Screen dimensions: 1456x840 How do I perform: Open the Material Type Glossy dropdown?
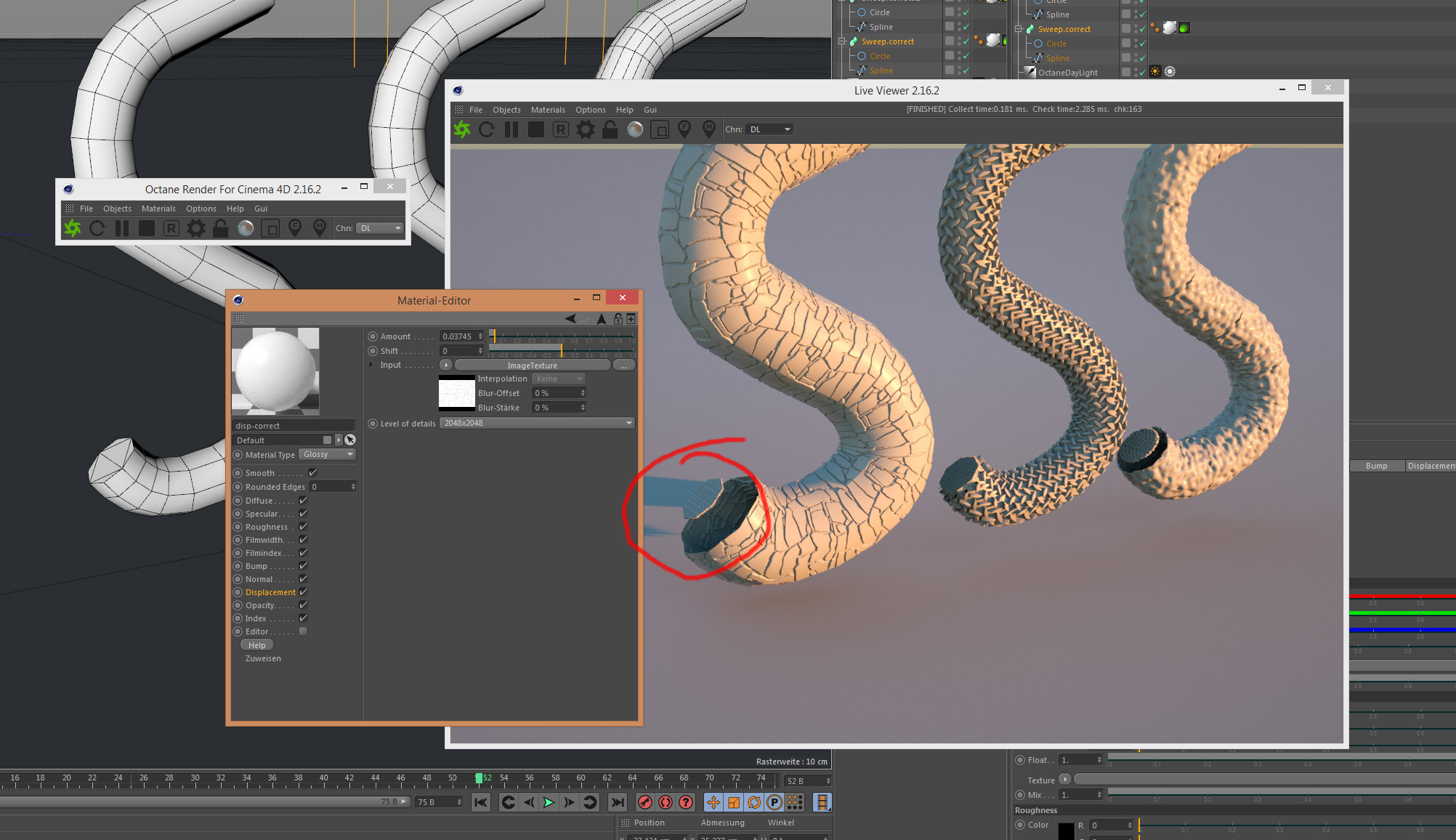pos(328,455)
